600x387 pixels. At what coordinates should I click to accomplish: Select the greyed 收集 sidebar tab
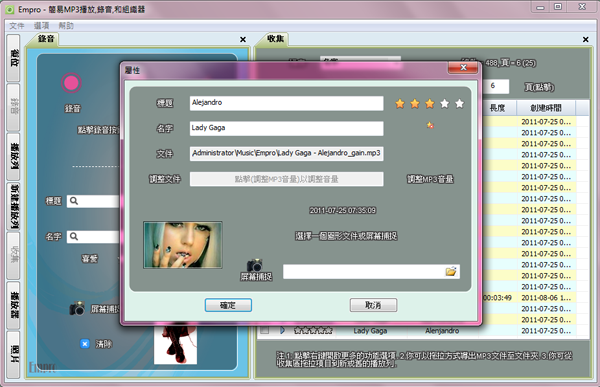point(14,256)
